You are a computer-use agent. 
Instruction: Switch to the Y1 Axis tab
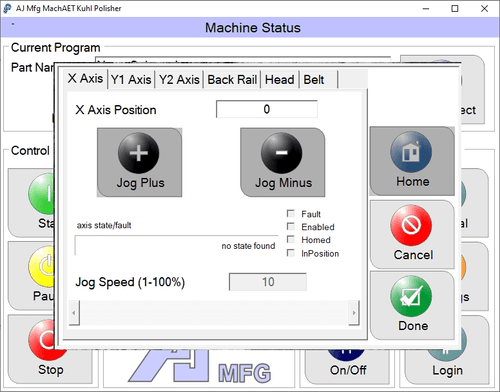pos(131,80)
